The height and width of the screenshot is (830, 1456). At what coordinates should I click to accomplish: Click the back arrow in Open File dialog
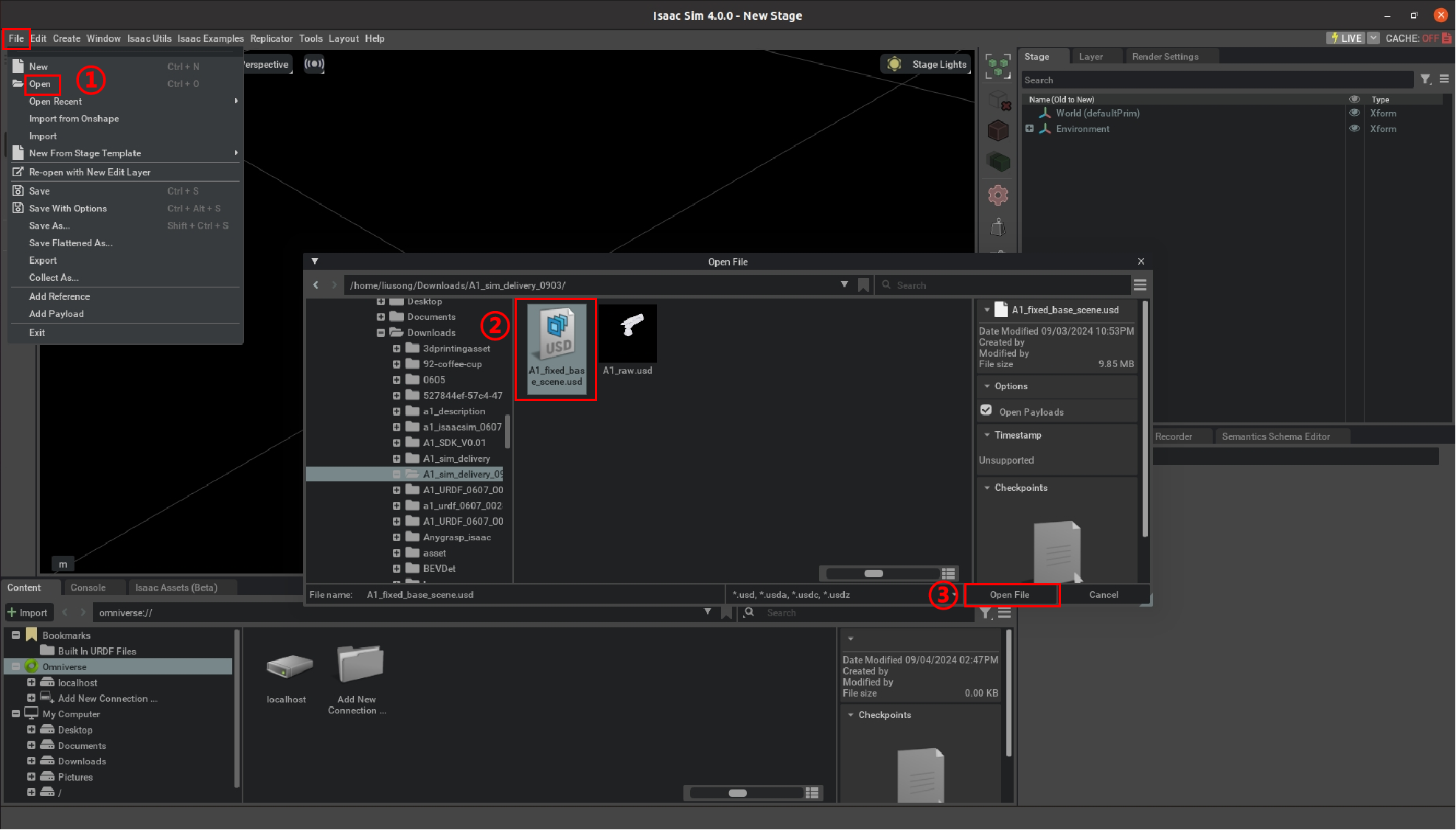pyautogui.click(x=316, y=285)
